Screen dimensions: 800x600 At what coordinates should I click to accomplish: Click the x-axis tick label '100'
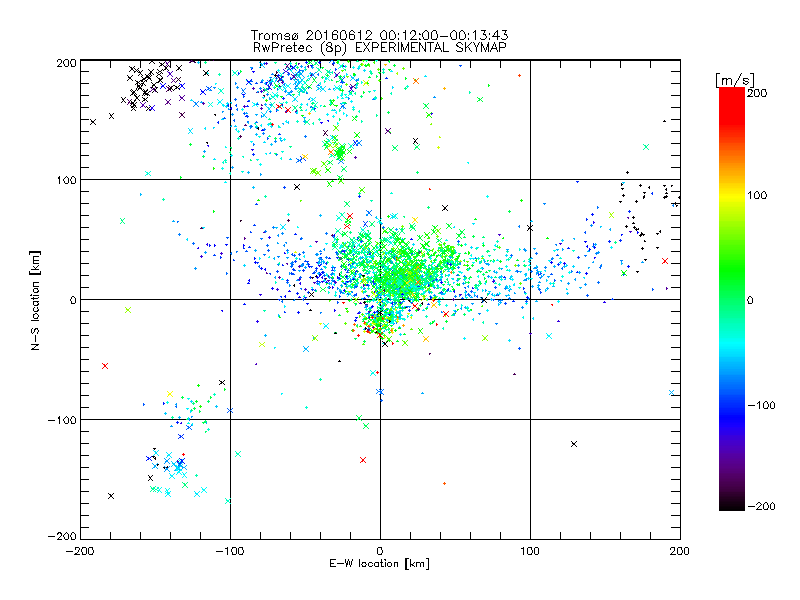click(x=530, y=551)
